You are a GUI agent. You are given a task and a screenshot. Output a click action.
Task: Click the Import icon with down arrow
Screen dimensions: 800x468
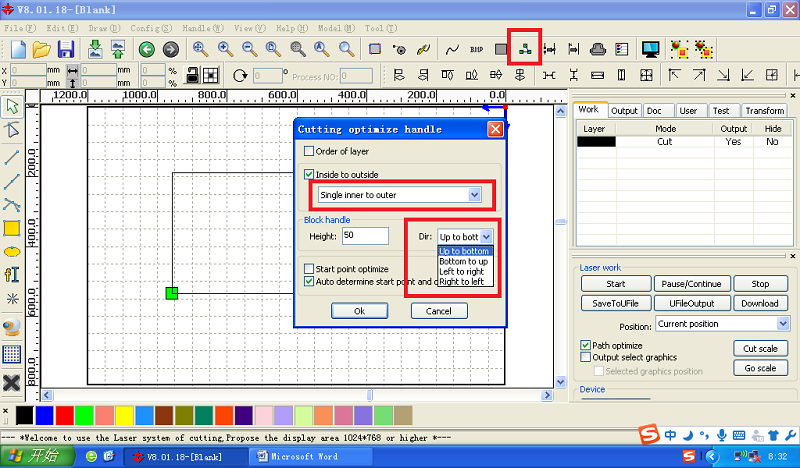point(95,50)
